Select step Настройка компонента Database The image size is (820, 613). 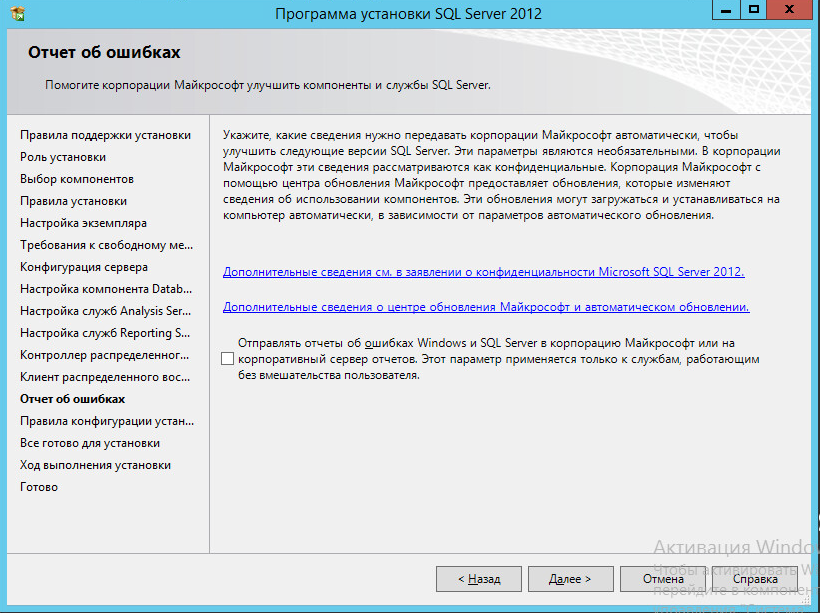coord(106,289)
